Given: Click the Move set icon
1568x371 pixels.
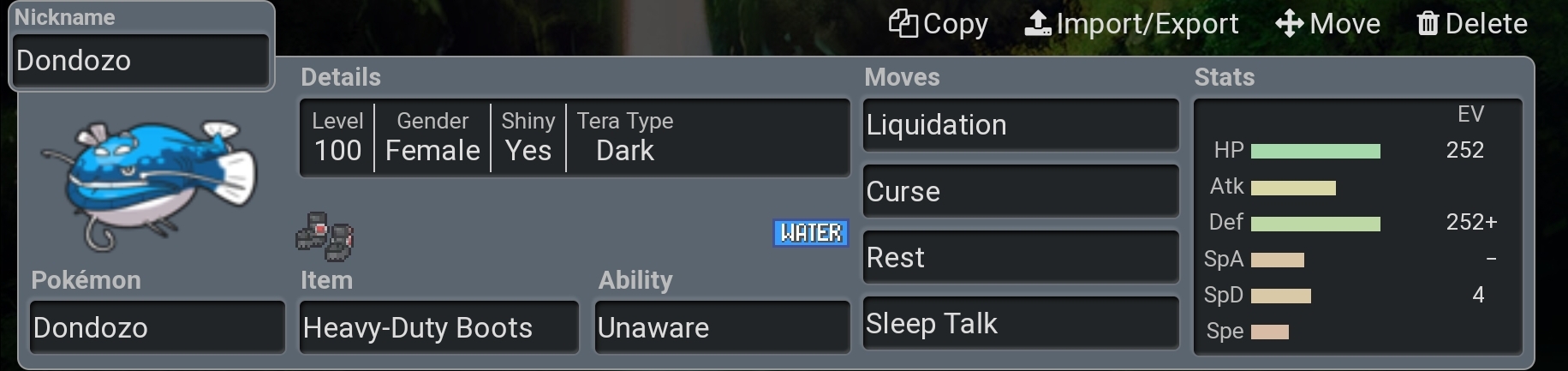Looking at the screenshot, I should [x=1289, y=24].
